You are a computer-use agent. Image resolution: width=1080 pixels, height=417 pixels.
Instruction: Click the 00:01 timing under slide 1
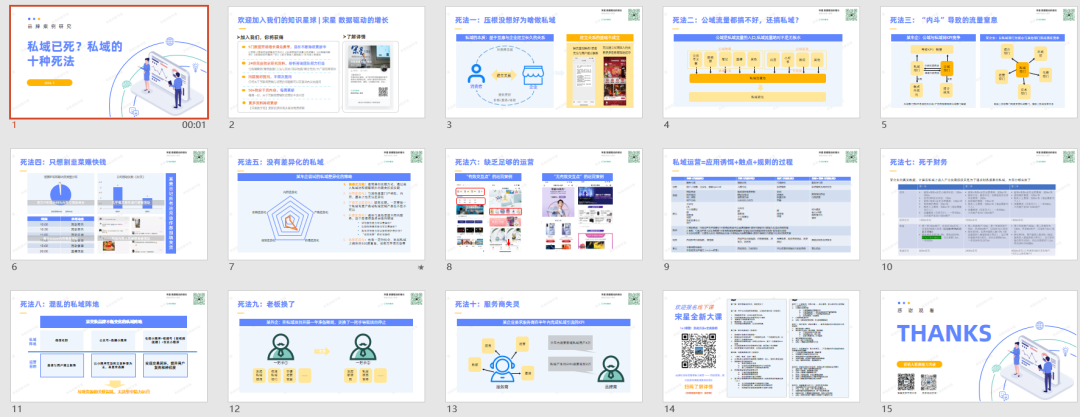(193, 125)
